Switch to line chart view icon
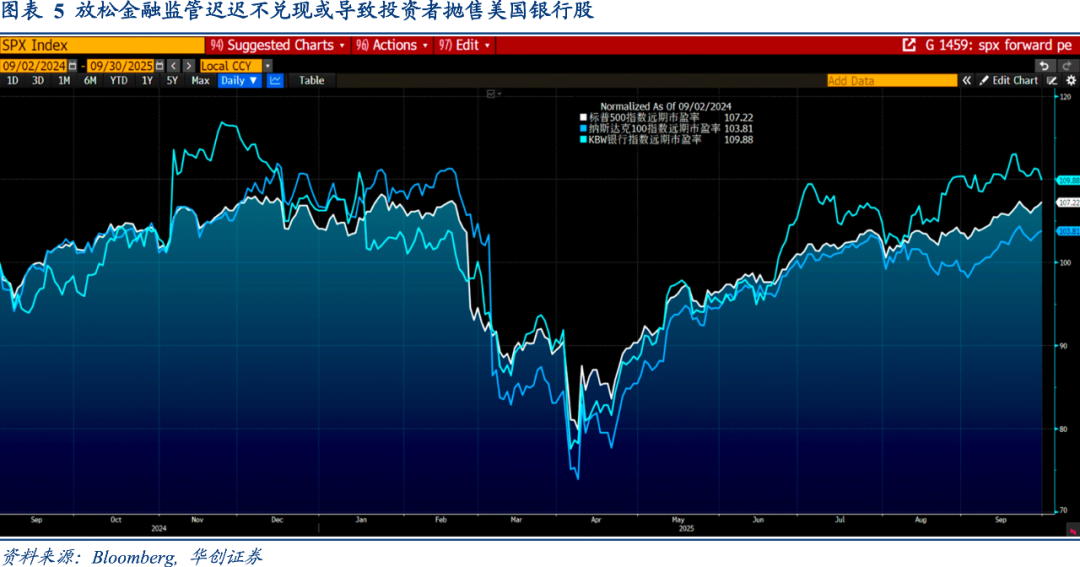Image resolution: width=1080 pixels, height=567 pixels. coord(275,81)
